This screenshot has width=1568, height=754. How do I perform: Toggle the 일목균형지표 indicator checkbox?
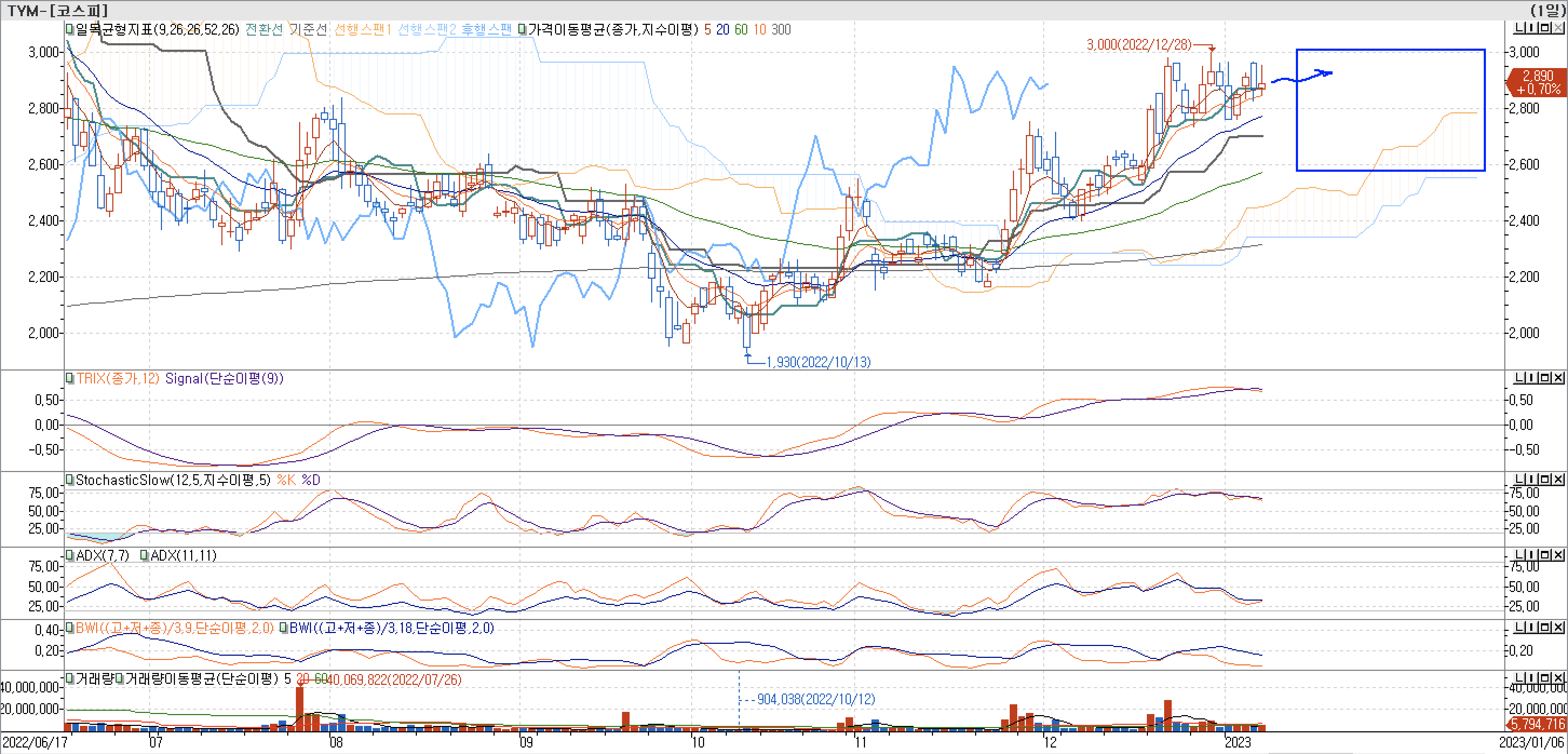[x=70, y=29]
